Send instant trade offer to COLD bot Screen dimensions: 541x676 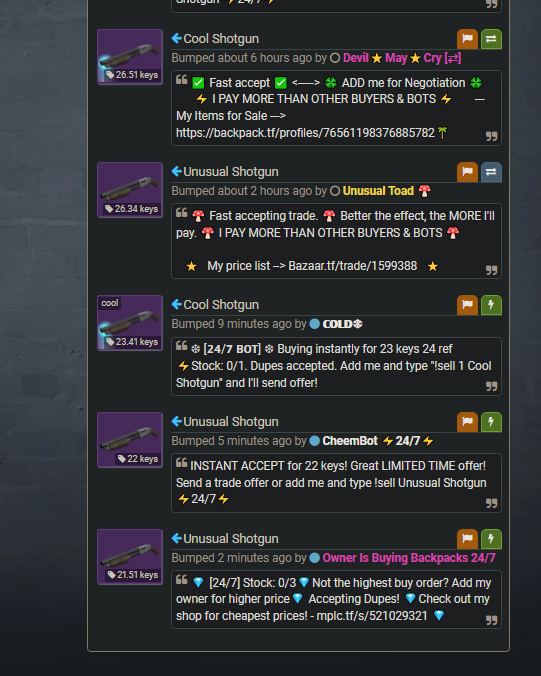click(x=491, y=305)
